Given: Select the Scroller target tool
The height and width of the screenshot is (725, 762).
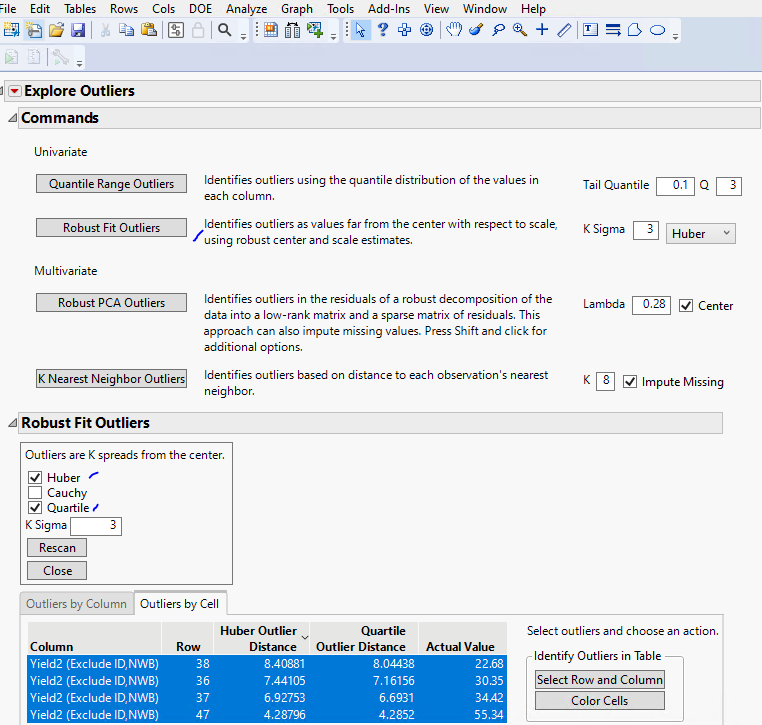Looking at the screenshot, I should (426, 30).
